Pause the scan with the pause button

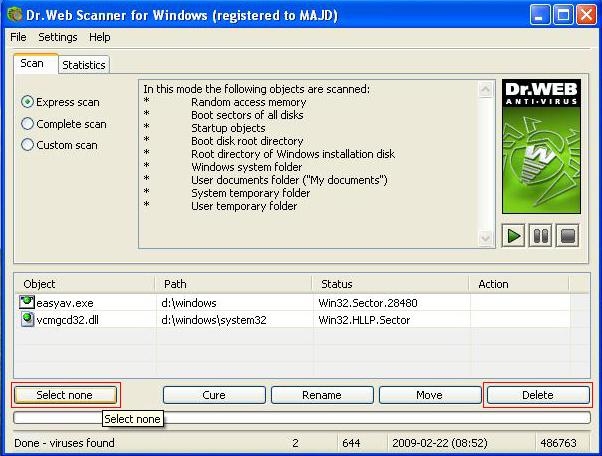541,235
